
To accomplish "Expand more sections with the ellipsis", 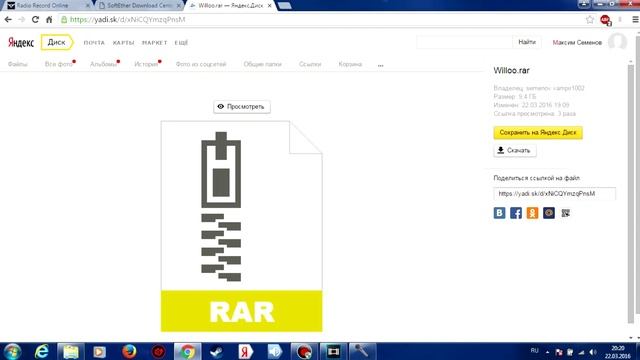I will coord(380,65).
